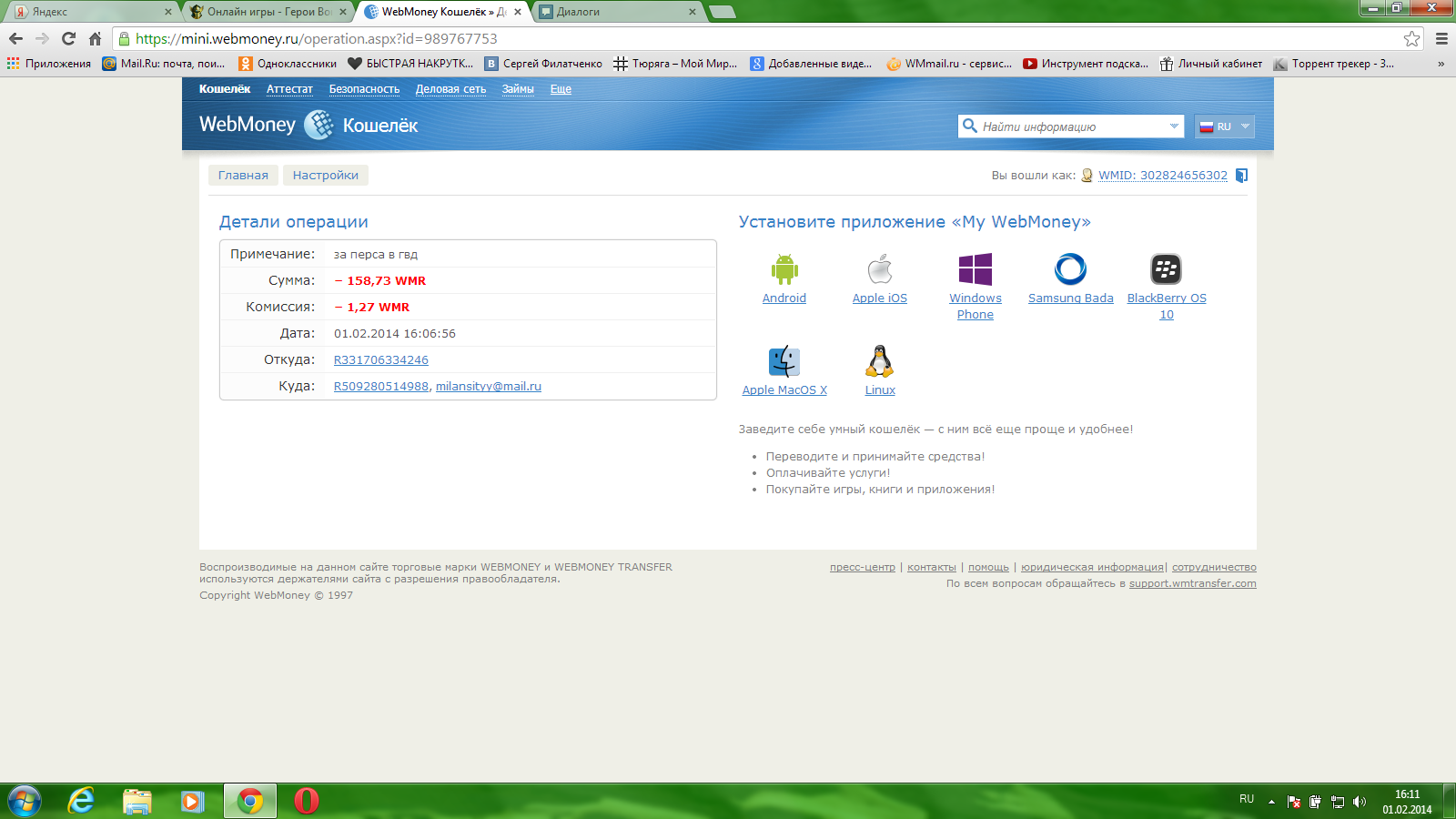Viewport: 1456px width, 819px height.
Task: Open Opera from the Windows taskbar
Action: (307, 801)
